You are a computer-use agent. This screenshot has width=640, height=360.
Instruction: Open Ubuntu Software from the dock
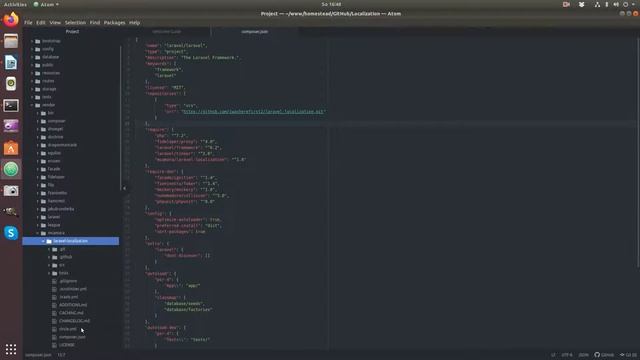click(11, 148)
